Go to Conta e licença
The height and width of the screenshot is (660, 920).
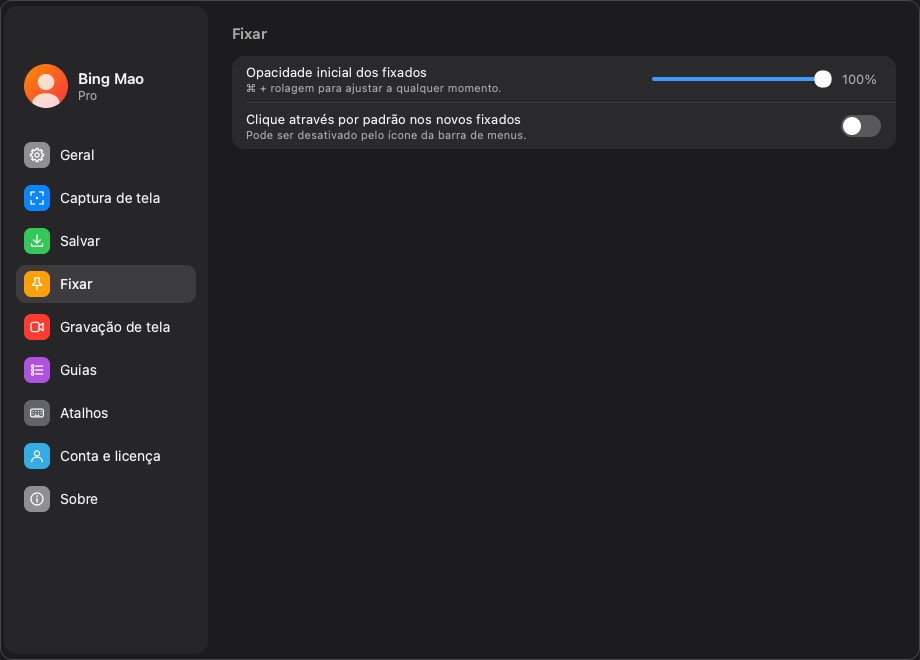(106, 456)
